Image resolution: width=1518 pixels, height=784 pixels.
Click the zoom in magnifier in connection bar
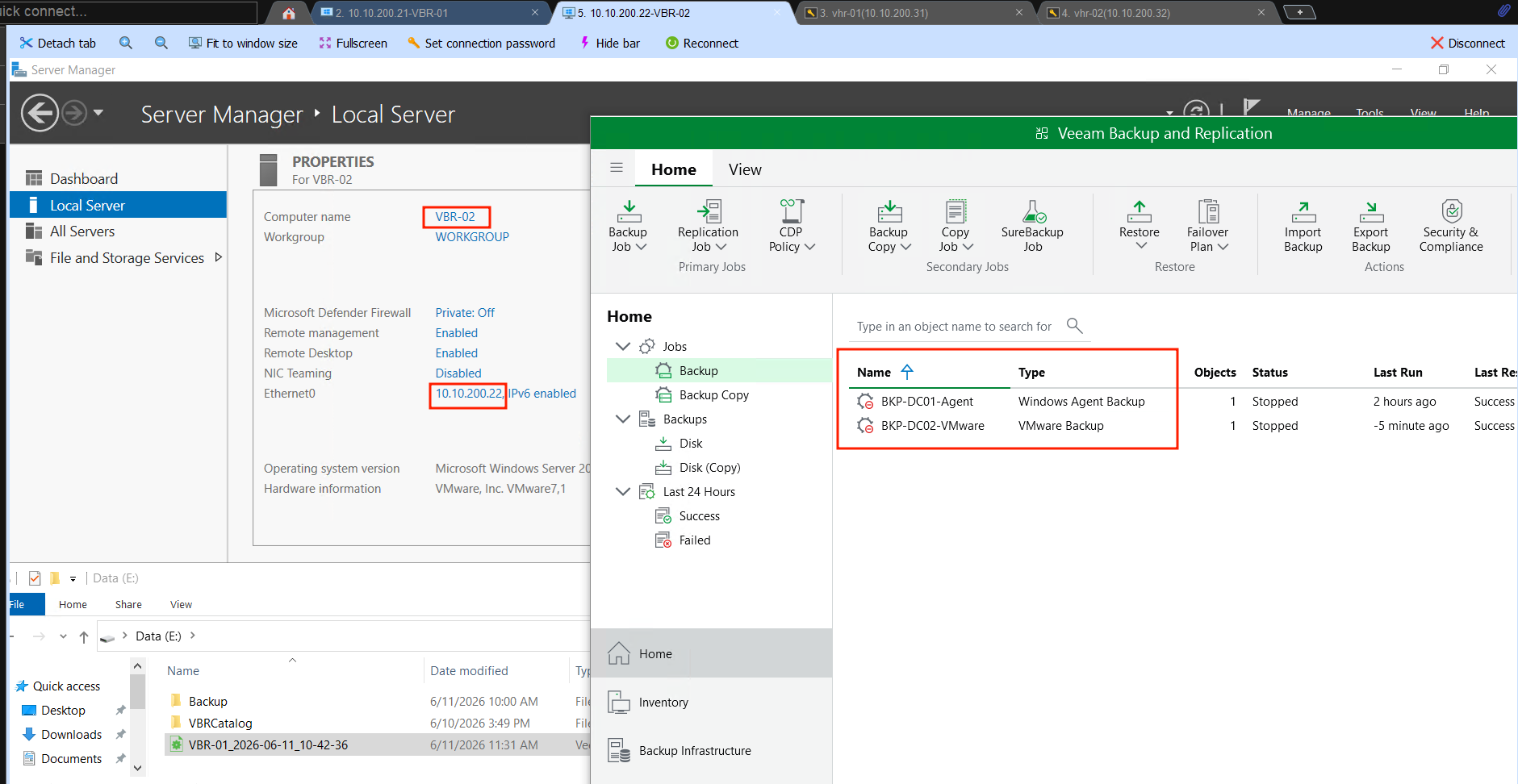(x=126, y=43)
